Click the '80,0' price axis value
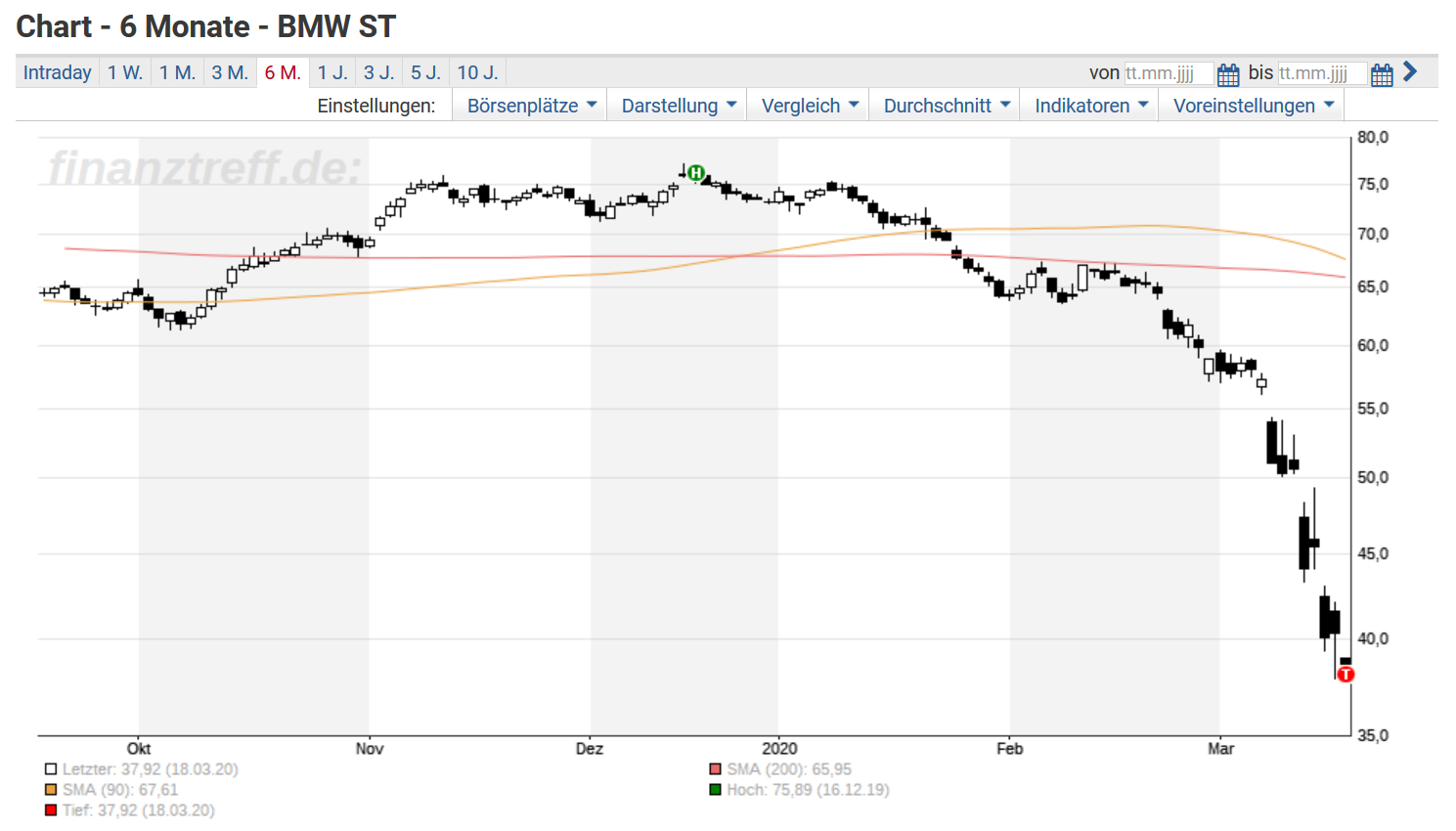The image size is (1456, 831). (1373, 138)
